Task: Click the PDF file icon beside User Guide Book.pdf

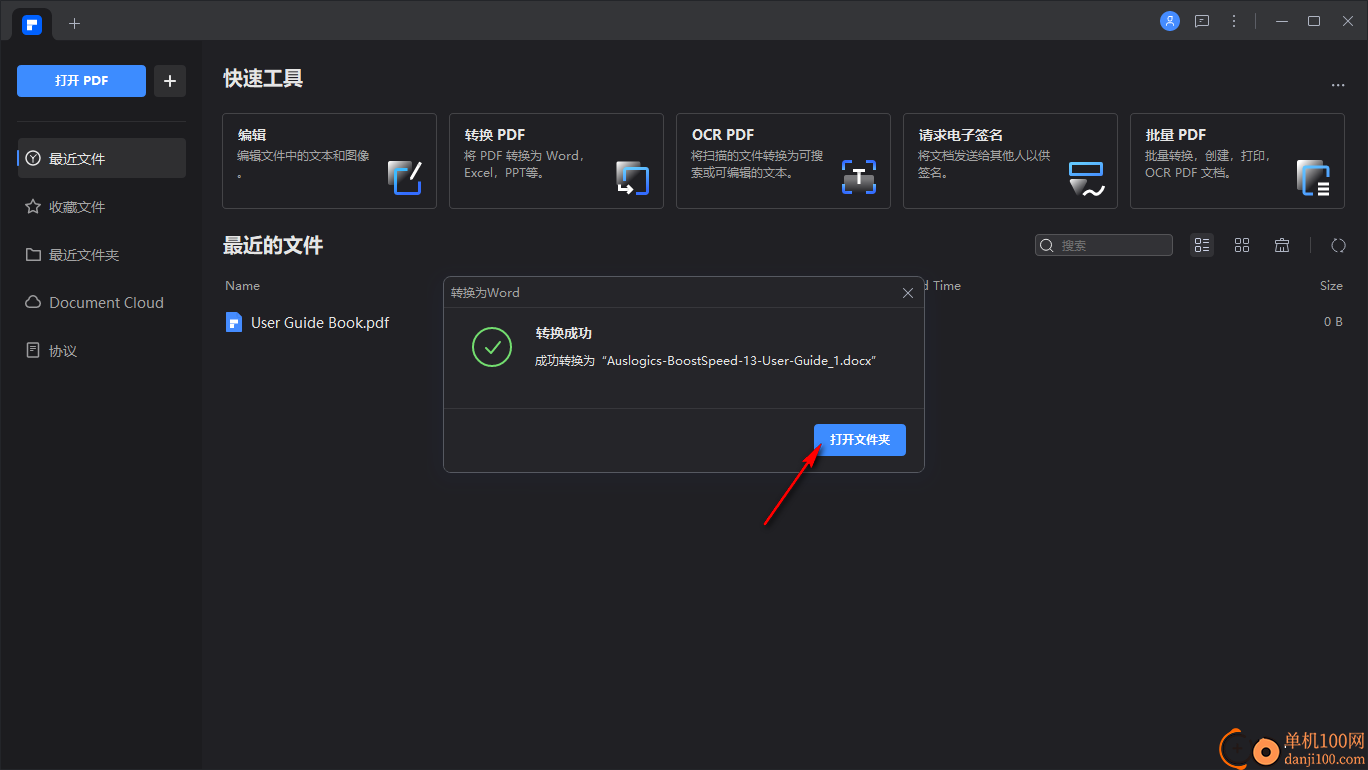Action: [x=234, y=322]
